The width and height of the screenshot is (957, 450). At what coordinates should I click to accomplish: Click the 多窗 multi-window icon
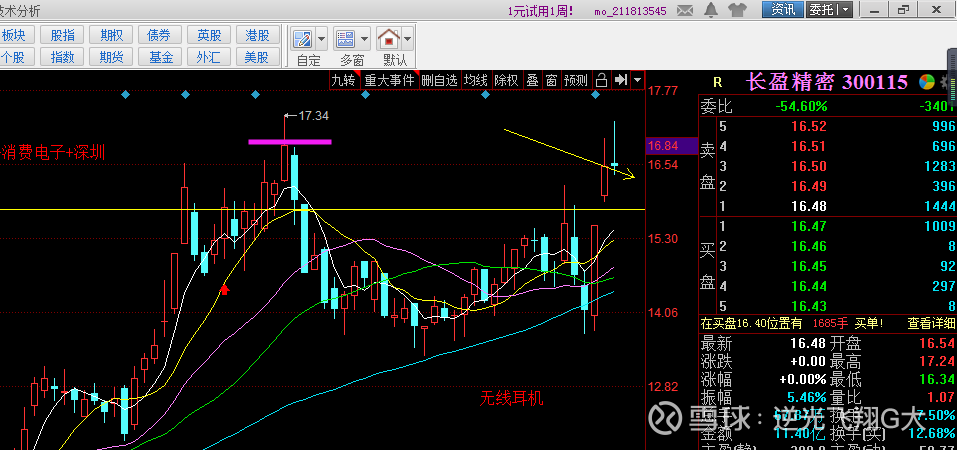345,39
